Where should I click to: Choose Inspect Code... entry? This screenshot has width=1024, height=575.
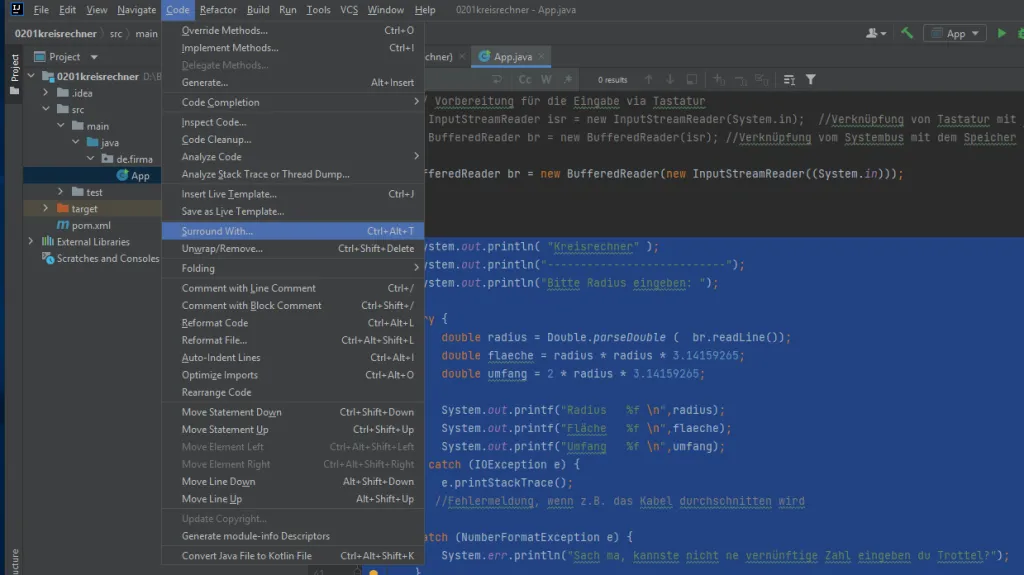click(293, 122)
